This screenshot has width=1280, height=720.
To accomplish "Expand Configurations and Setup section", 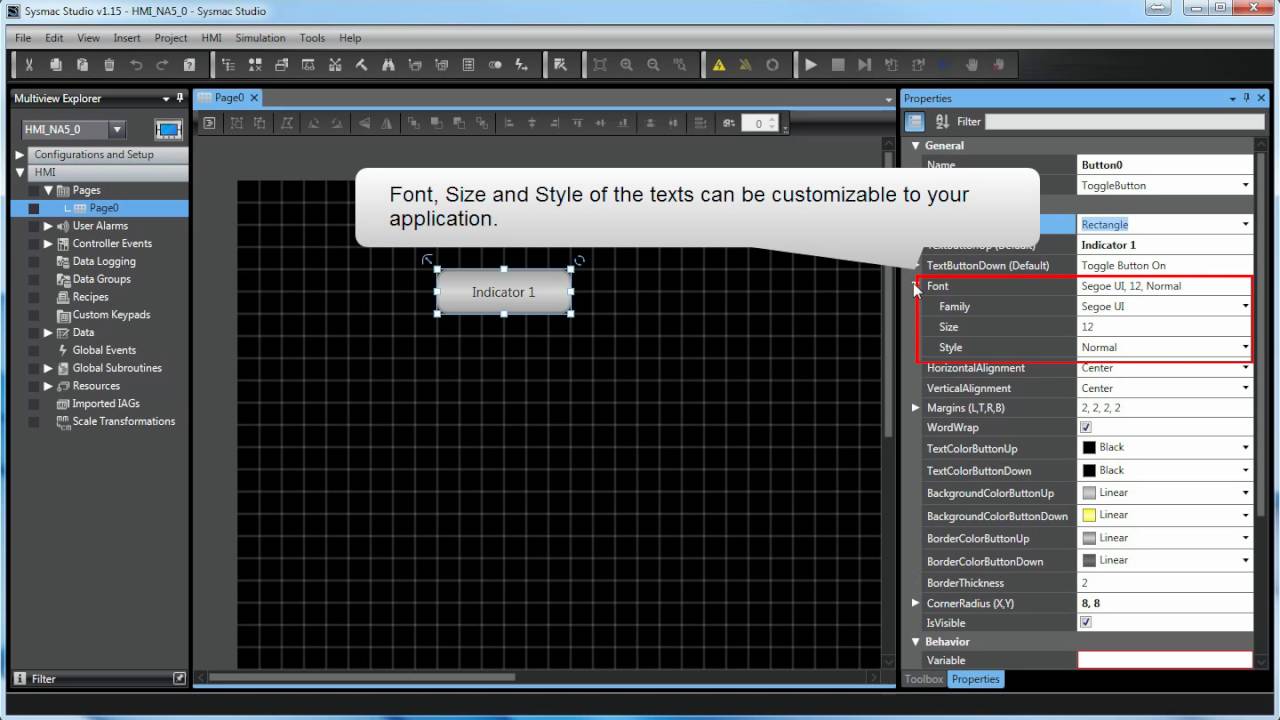I will [x=19, y=155].
